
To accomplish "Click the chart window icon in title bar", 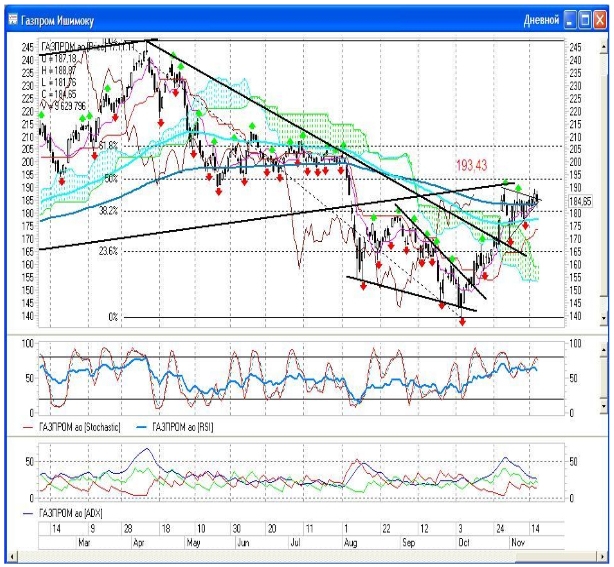I will click(x=14, y=20).
